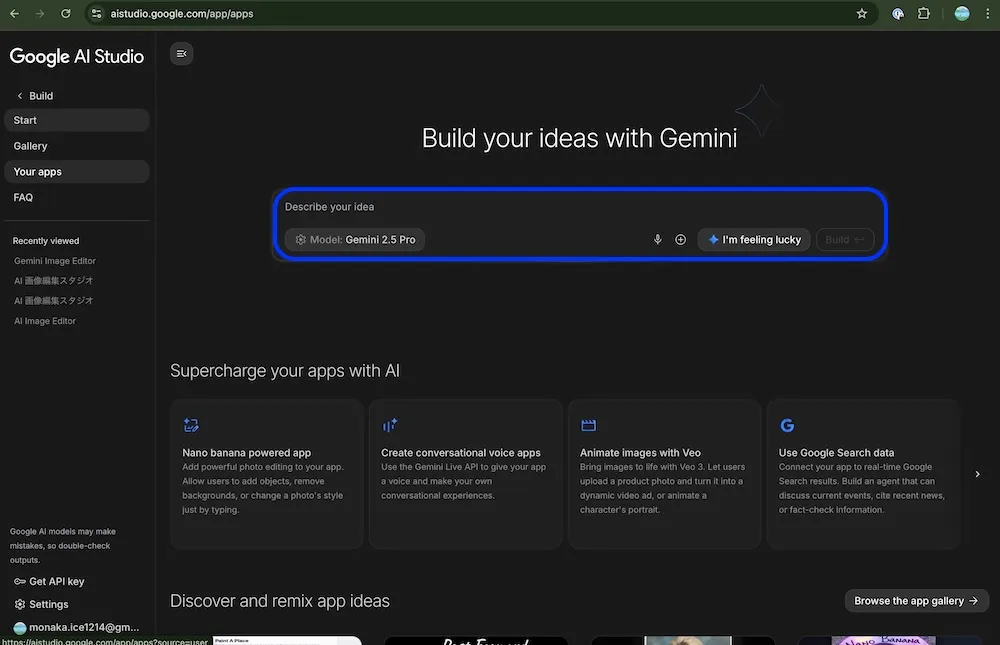The height and width of the screenshot is (645, 1000).
Task: Collapse the sidebar with the panel toggle icon
Action: pos(181,54)
